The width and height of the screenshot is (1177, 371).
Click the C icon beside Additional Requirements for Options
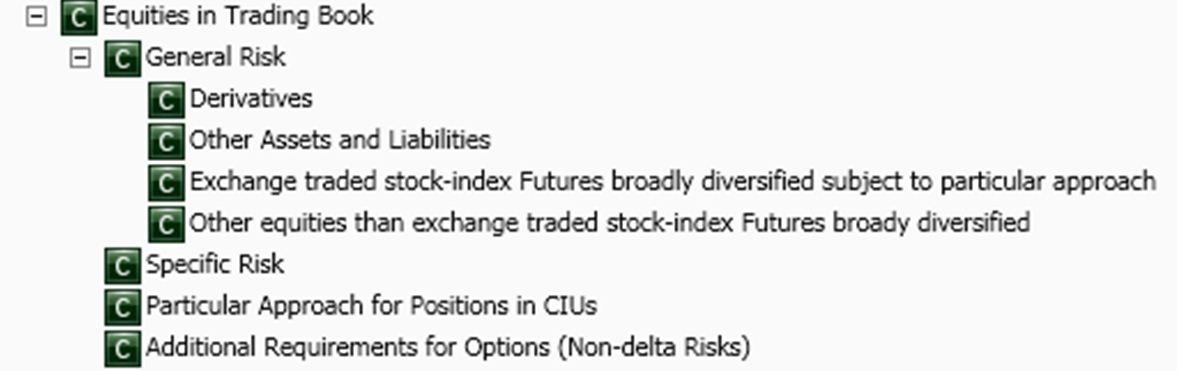tap(122, 348)
